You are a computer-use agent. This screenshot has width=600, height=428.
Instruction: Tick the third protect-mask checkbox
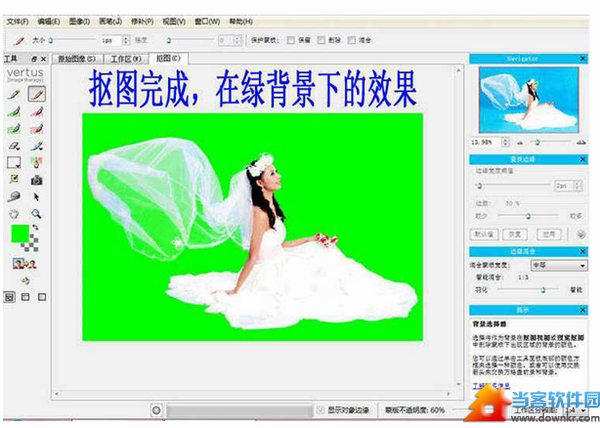351,40
